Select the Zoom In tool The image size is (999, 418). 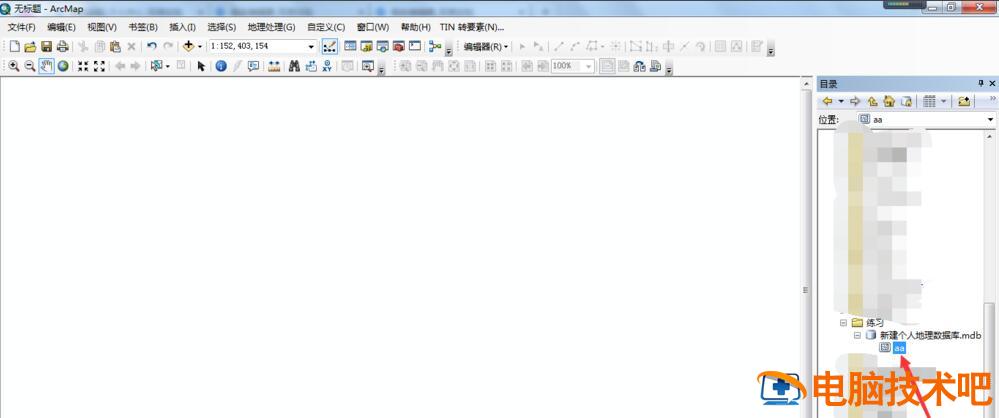tap(13, 66)
